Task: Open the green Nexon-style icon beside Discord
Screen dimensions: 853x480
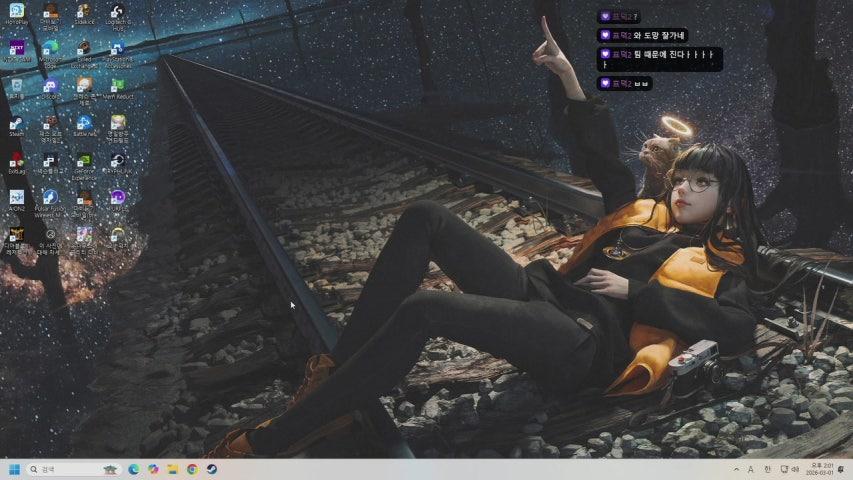Action: [x=118, y=89]
